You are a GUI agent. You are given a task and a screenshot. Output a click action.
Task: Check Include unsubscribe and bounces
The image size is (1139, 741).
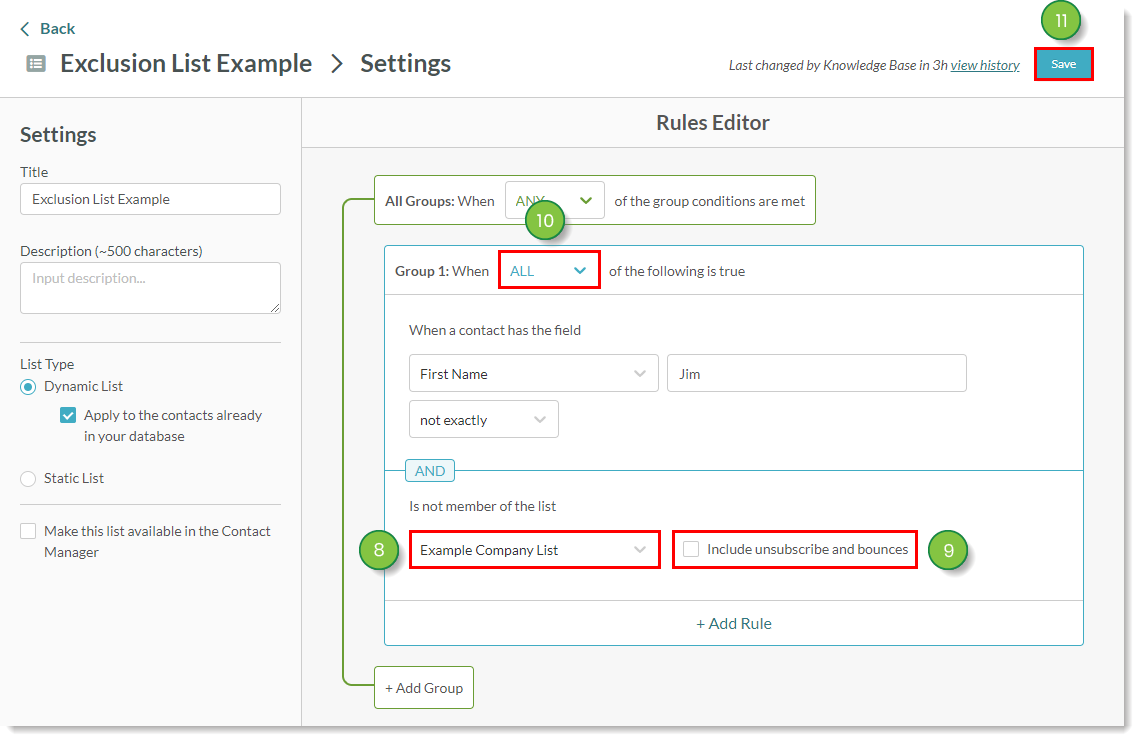691,549
